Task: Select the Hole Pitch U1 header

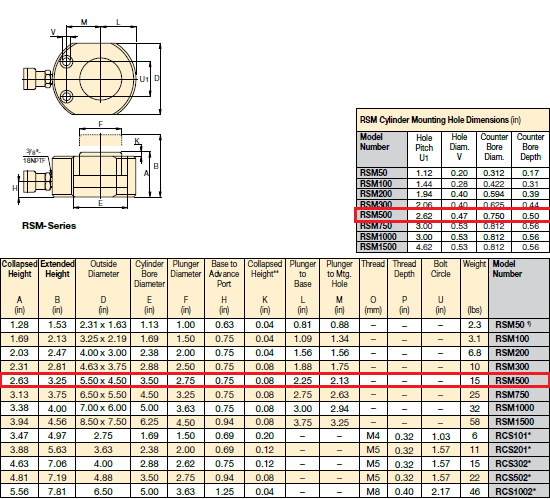Action: pos(424,148)
